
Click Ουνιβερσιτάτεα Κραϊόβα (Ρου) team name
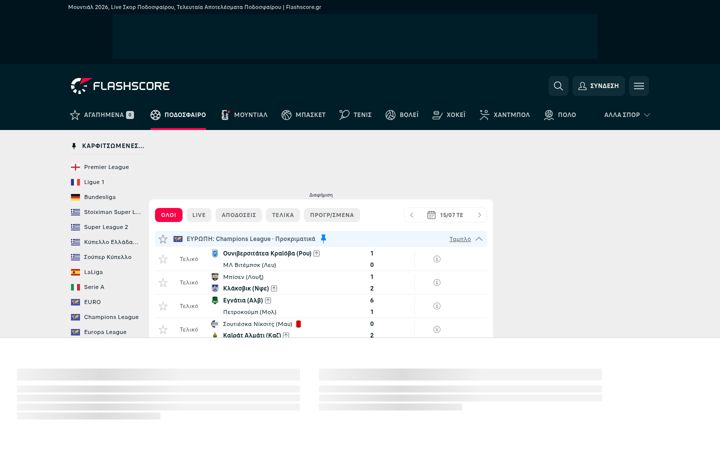pyautogui.click(x=267, y=253)
